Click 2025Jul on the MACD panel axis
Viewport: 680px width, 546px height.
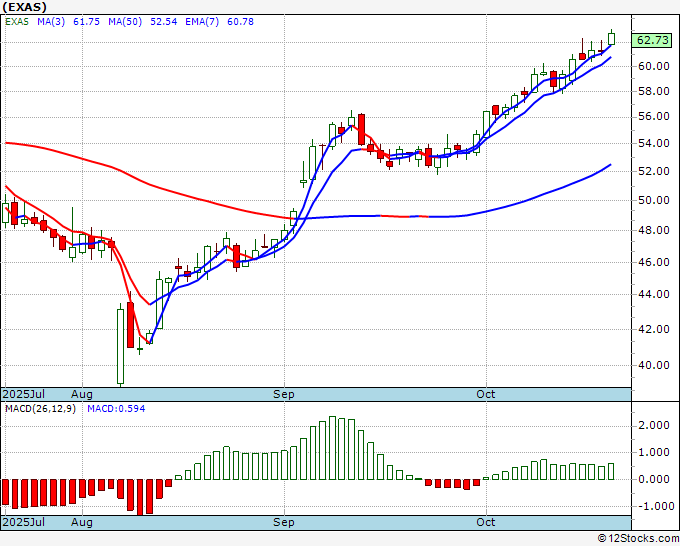point(23,522)
